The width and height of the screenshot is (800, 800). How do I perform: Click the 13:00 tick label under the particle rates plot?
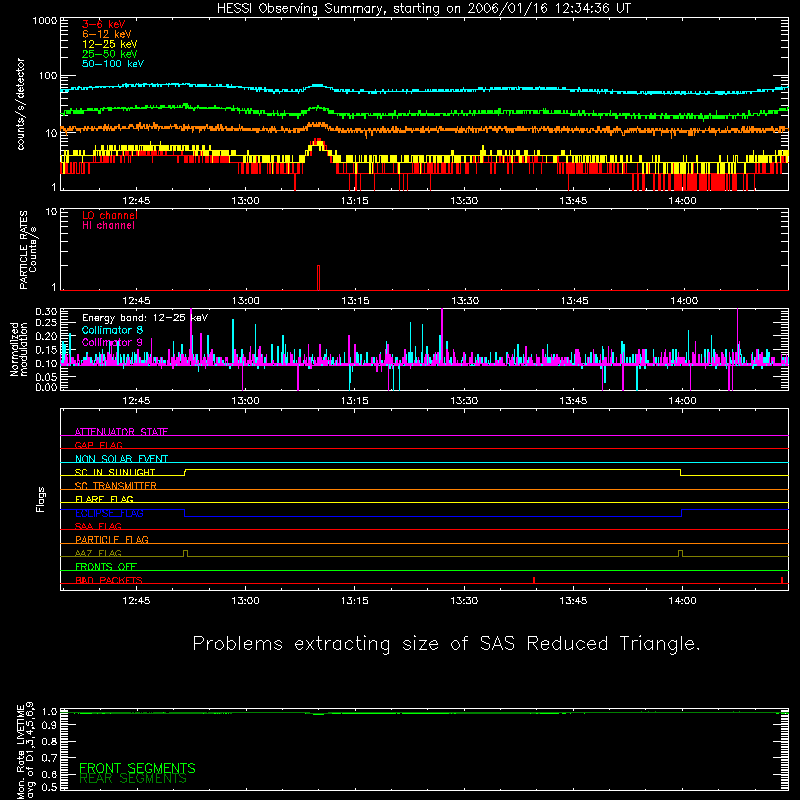245,301
